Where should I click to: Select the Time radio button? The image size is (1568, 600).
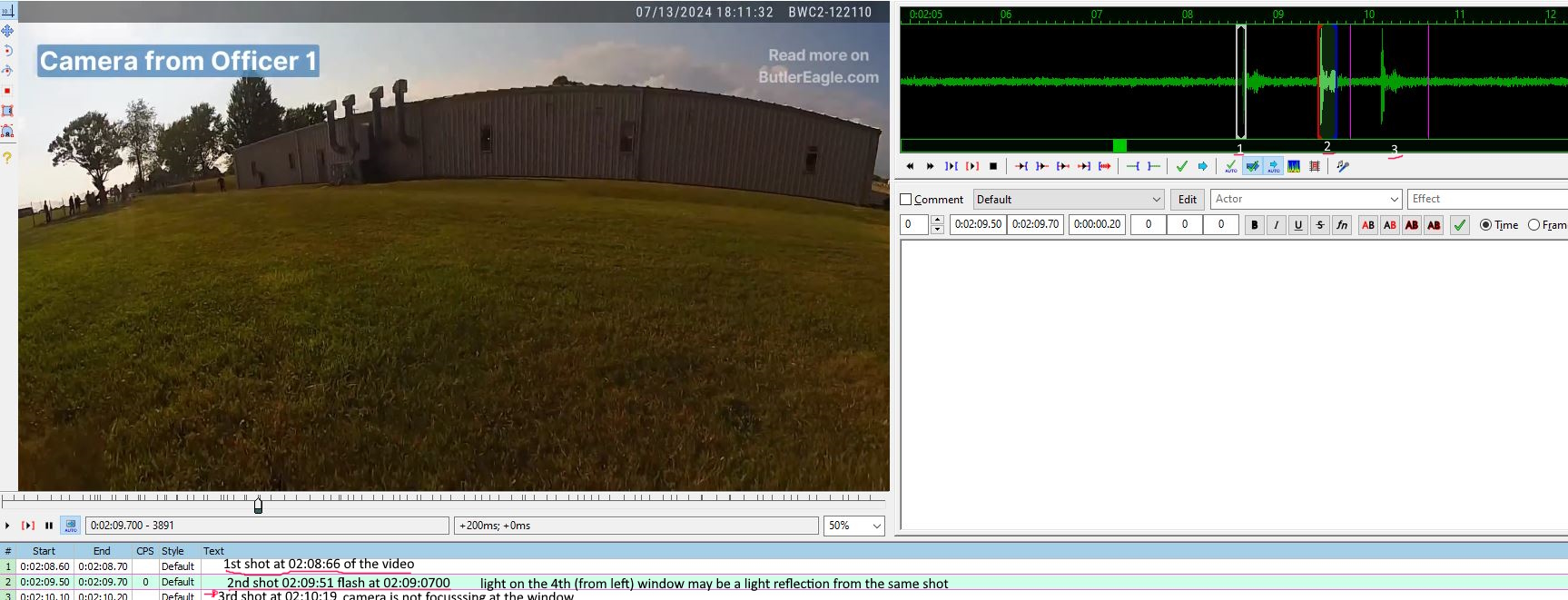pos(1486,225)
